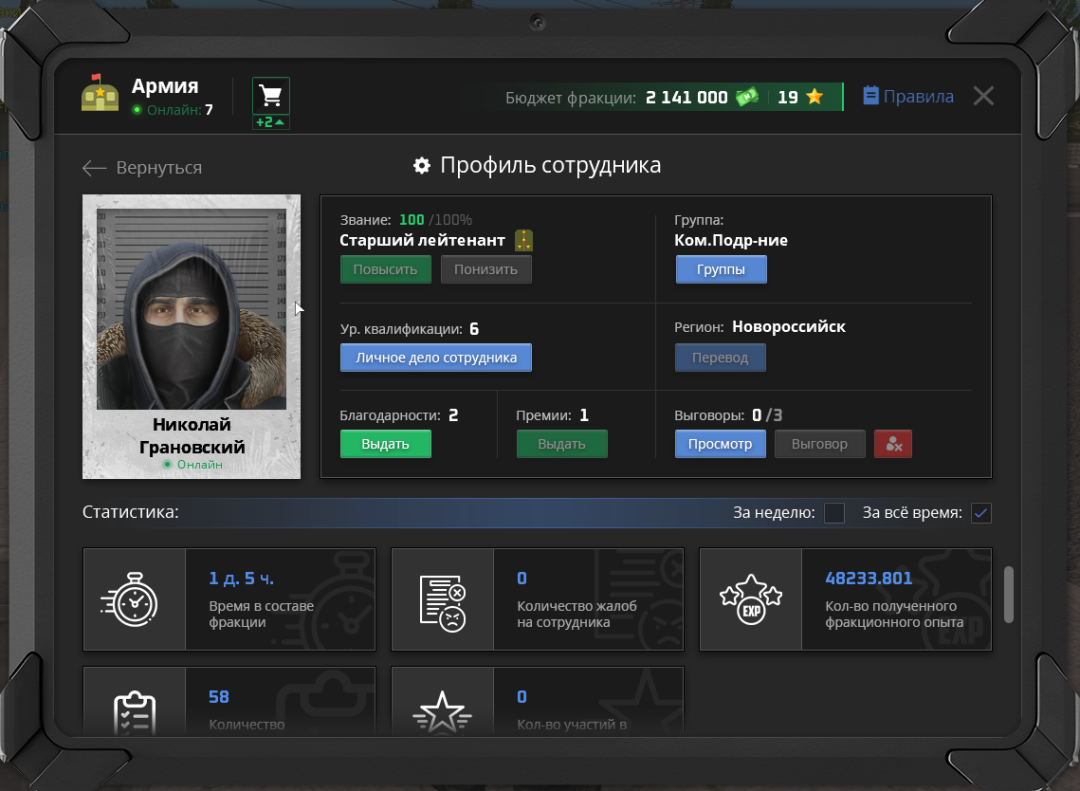The image size is (1080, 791).
Task: Click the employee portrait photo
Action: coord(191,310)
